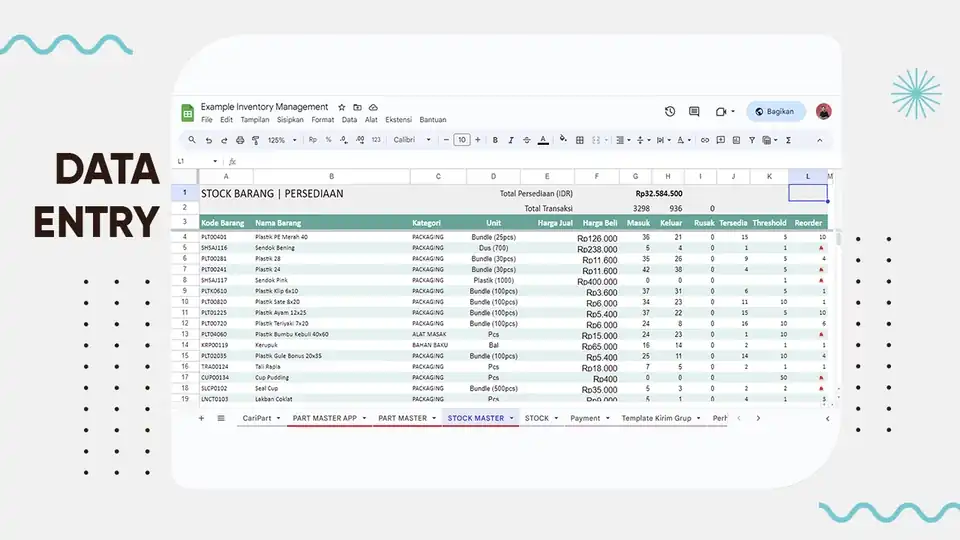This screenshot has height=540, width=960.
Task: Format cells as percent
Action: pyautogui.click(x=329, y=140)
